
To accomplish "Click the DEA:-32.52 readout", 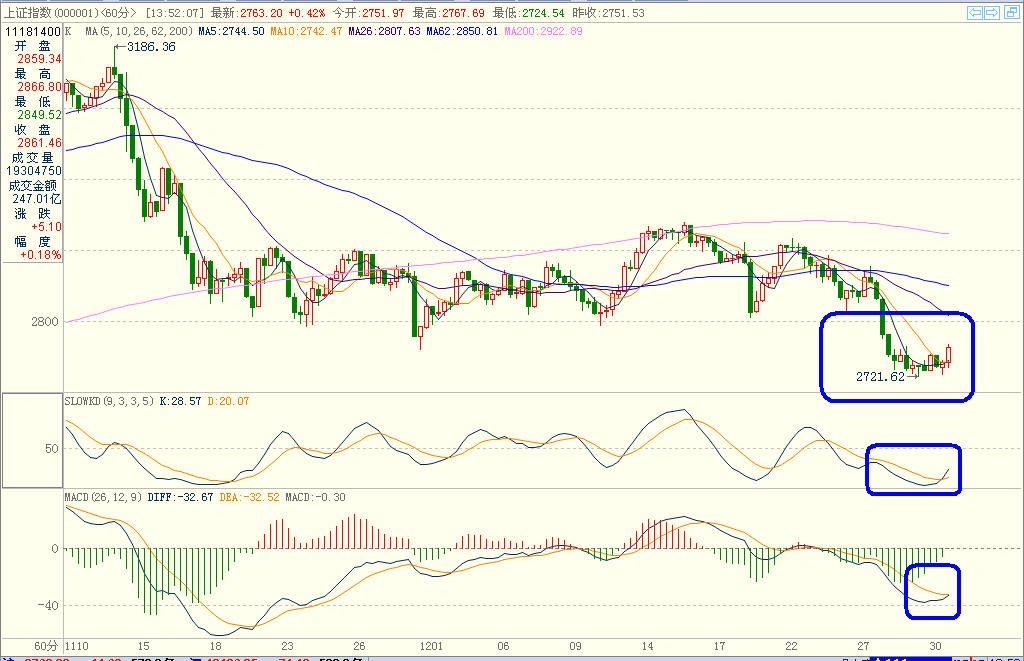I will [x=249, y=497].
